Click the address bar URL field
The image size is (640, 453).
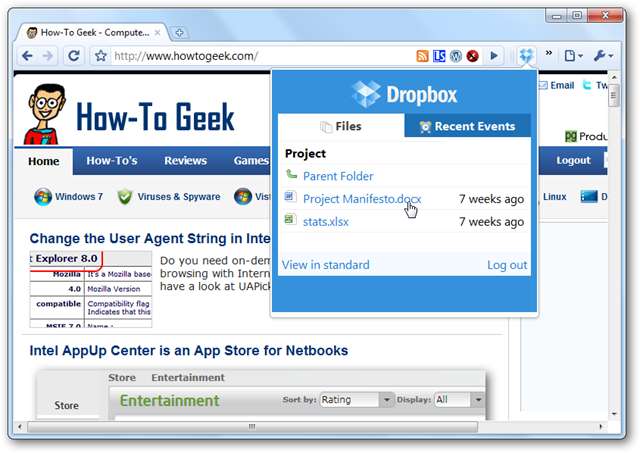[x=261, y=56]
